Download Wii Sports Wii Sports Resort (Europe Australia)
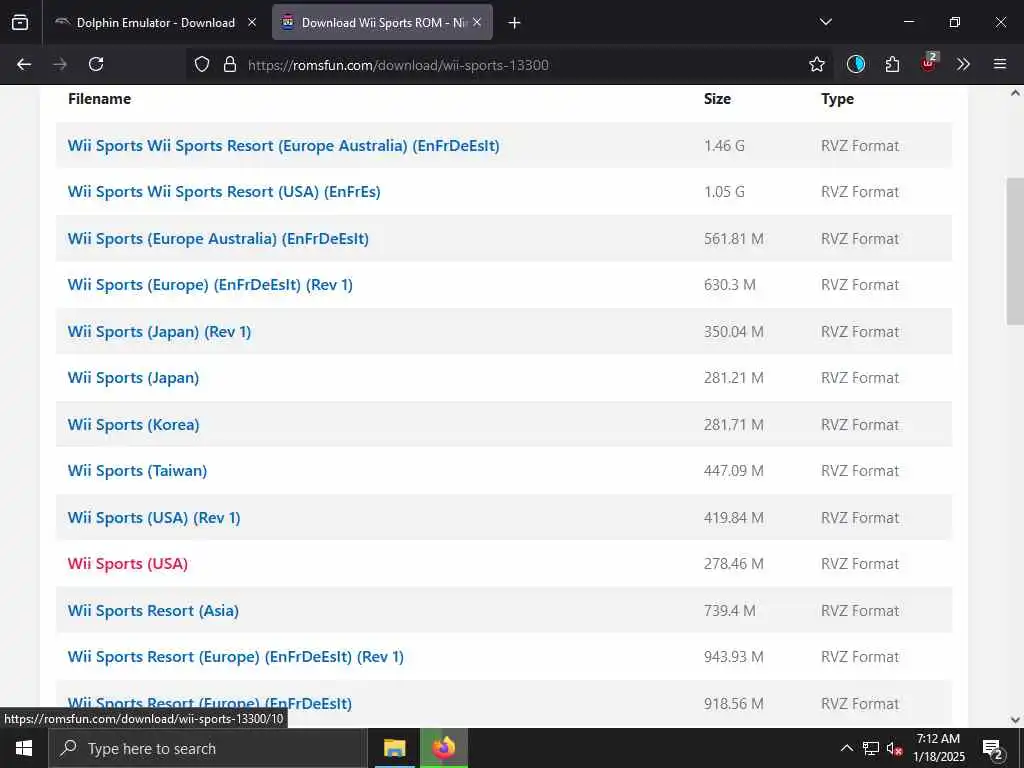Image resolution: width=1024 pixels, height=768 pixels. pyautogui.click(x=283, y=145)
